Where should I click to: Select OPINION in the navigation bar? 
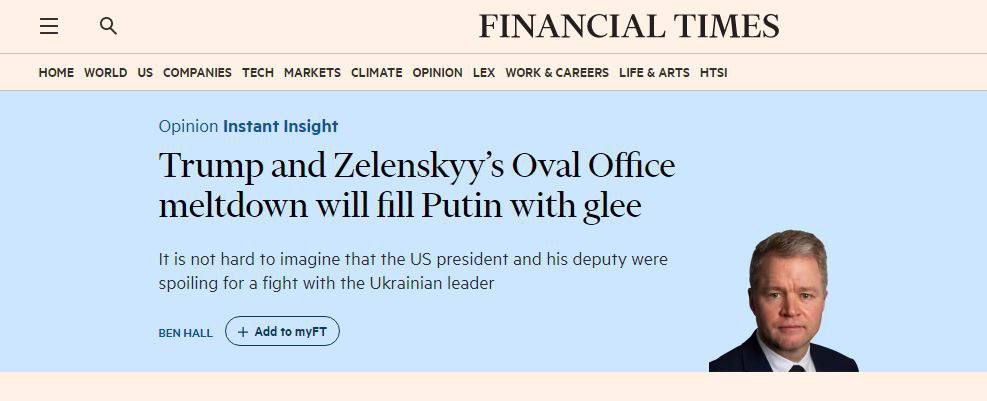[438, 73]
